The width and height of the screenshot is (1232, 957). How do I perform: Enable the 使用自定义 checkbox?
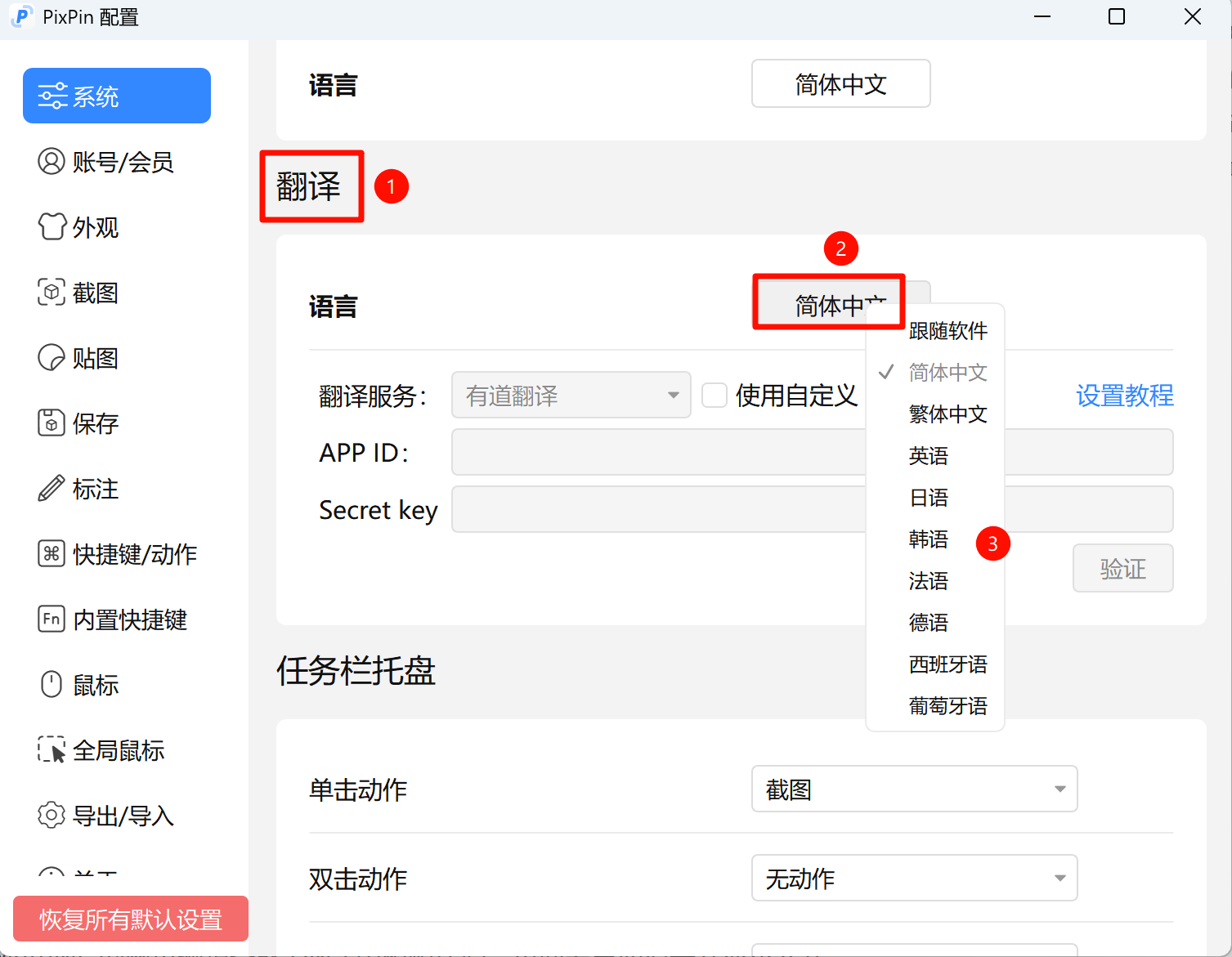[715, 396]
